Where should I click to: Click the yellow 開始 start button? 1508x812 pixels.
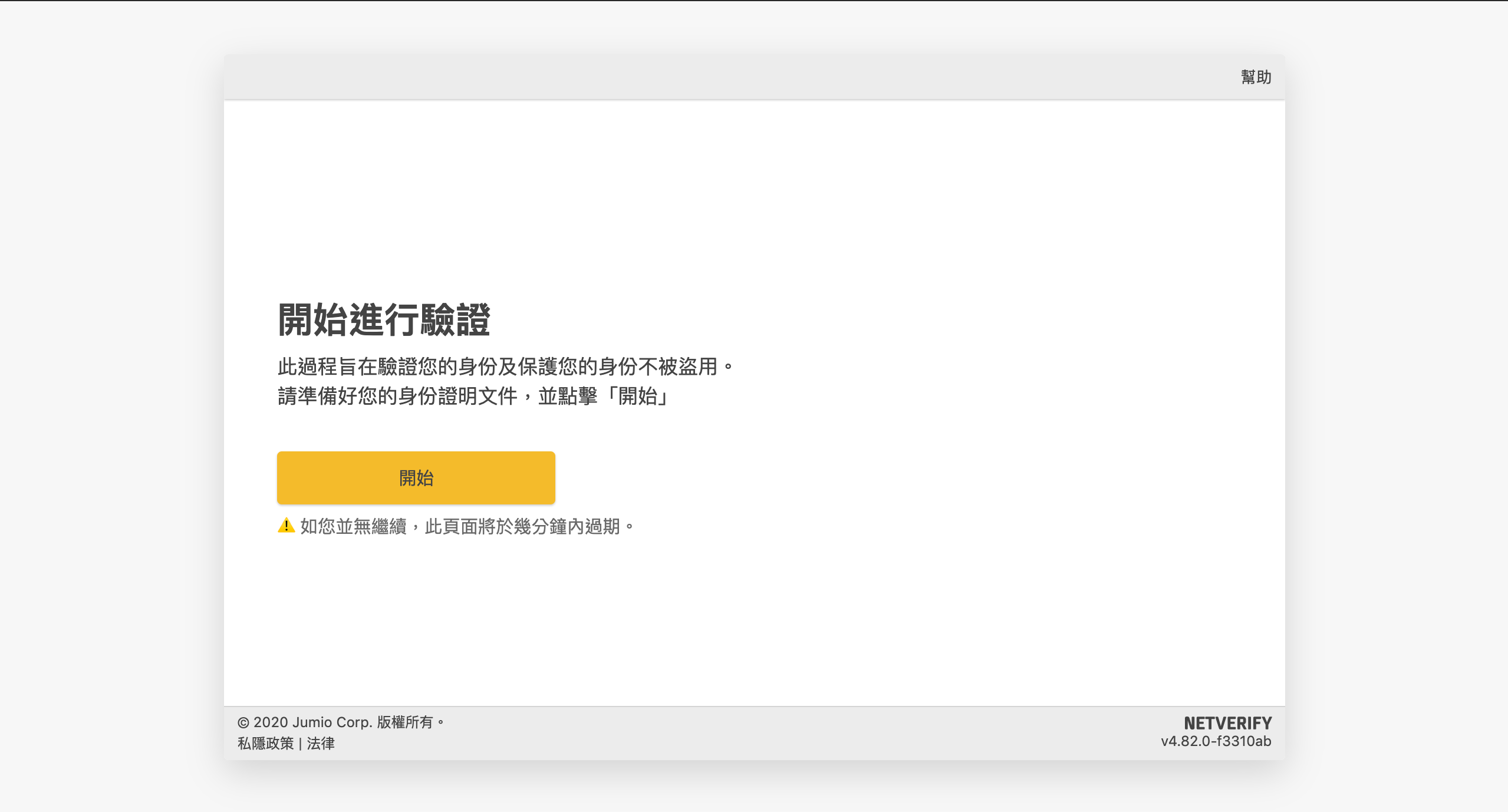click(416, 478)
